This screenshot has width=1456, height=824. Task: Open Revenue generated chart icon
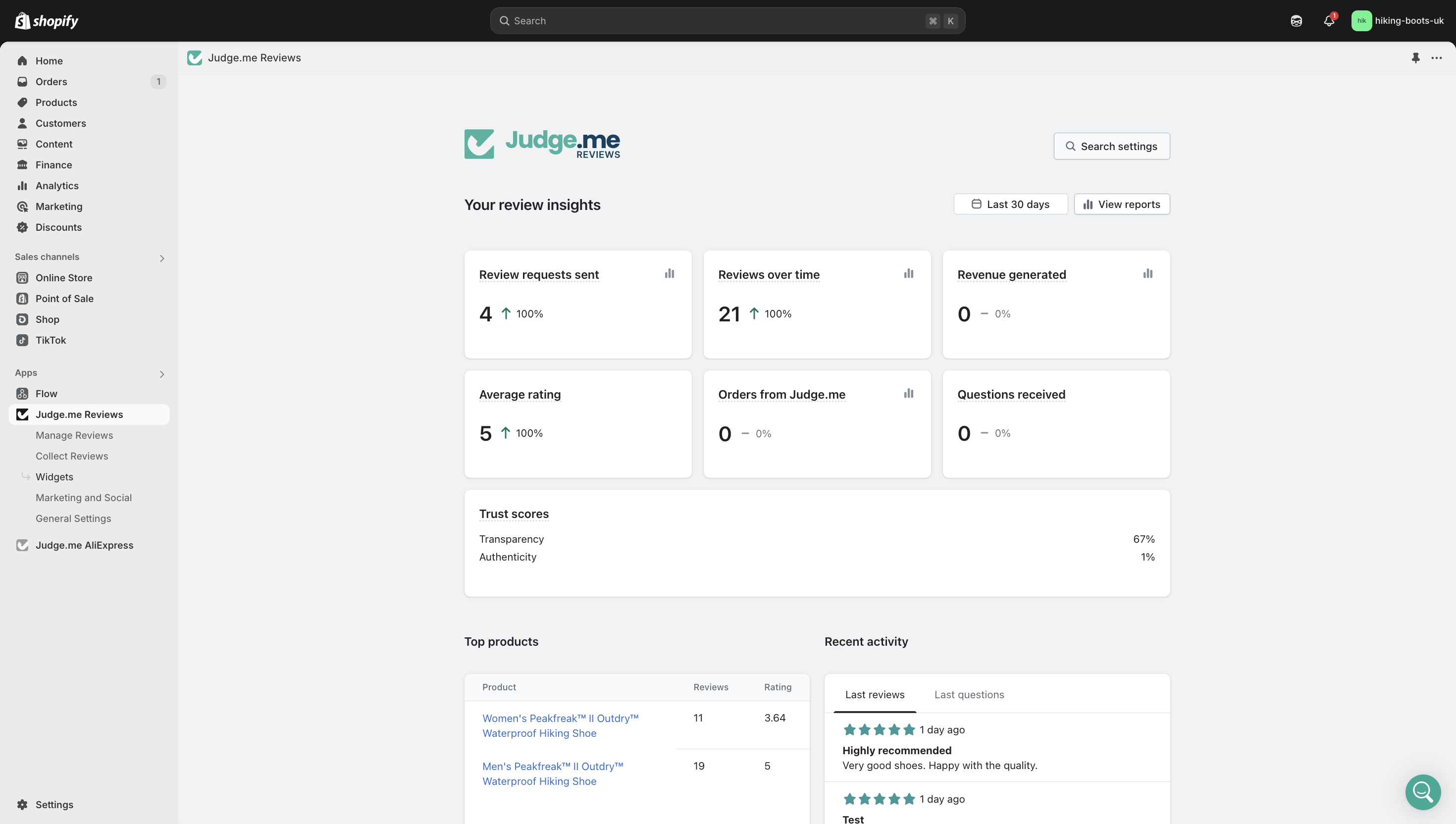[x=1147, y=274]
